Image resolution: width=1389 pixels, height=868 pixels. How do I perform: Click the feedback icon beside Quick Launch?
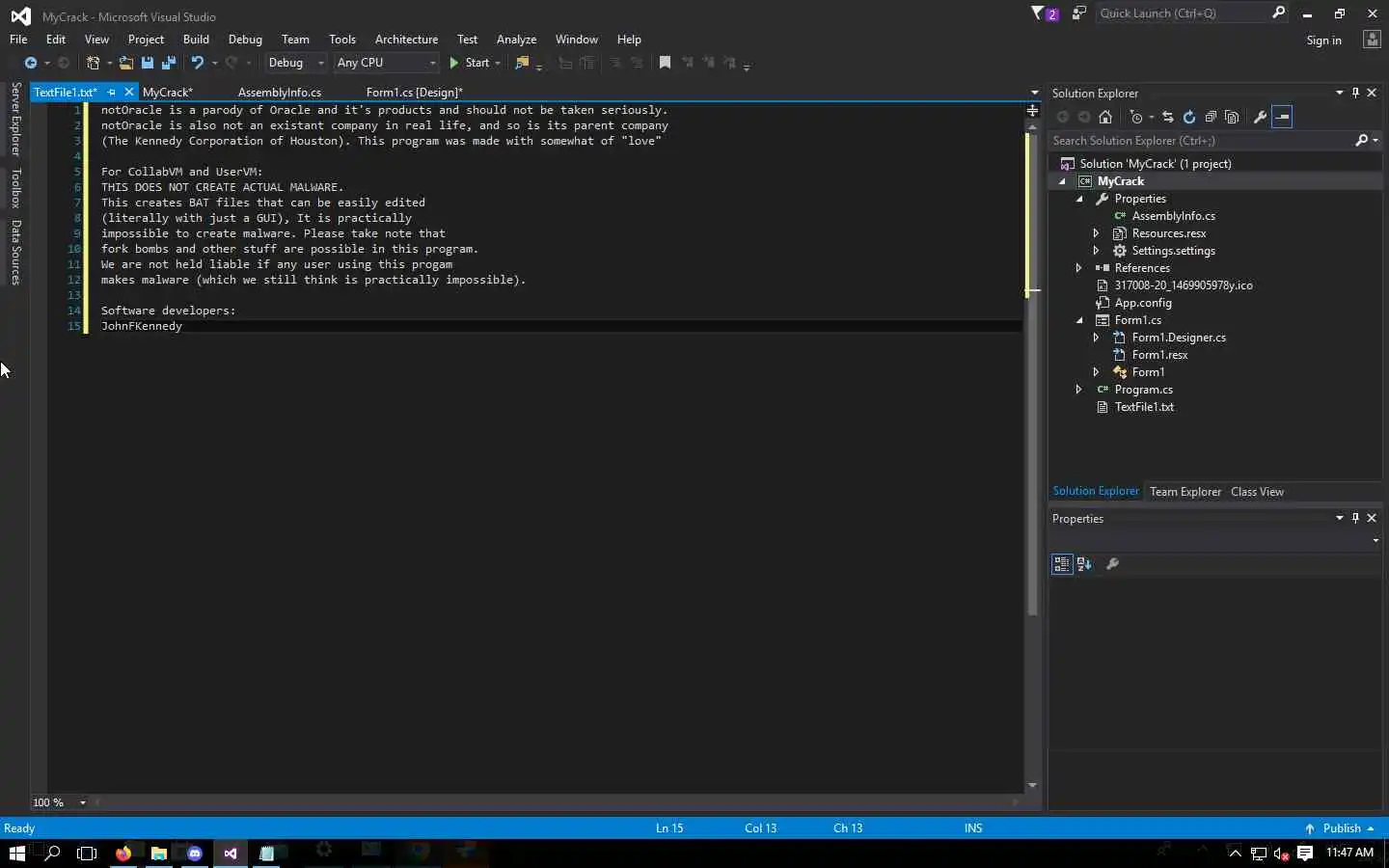[x=1078, y=14]
